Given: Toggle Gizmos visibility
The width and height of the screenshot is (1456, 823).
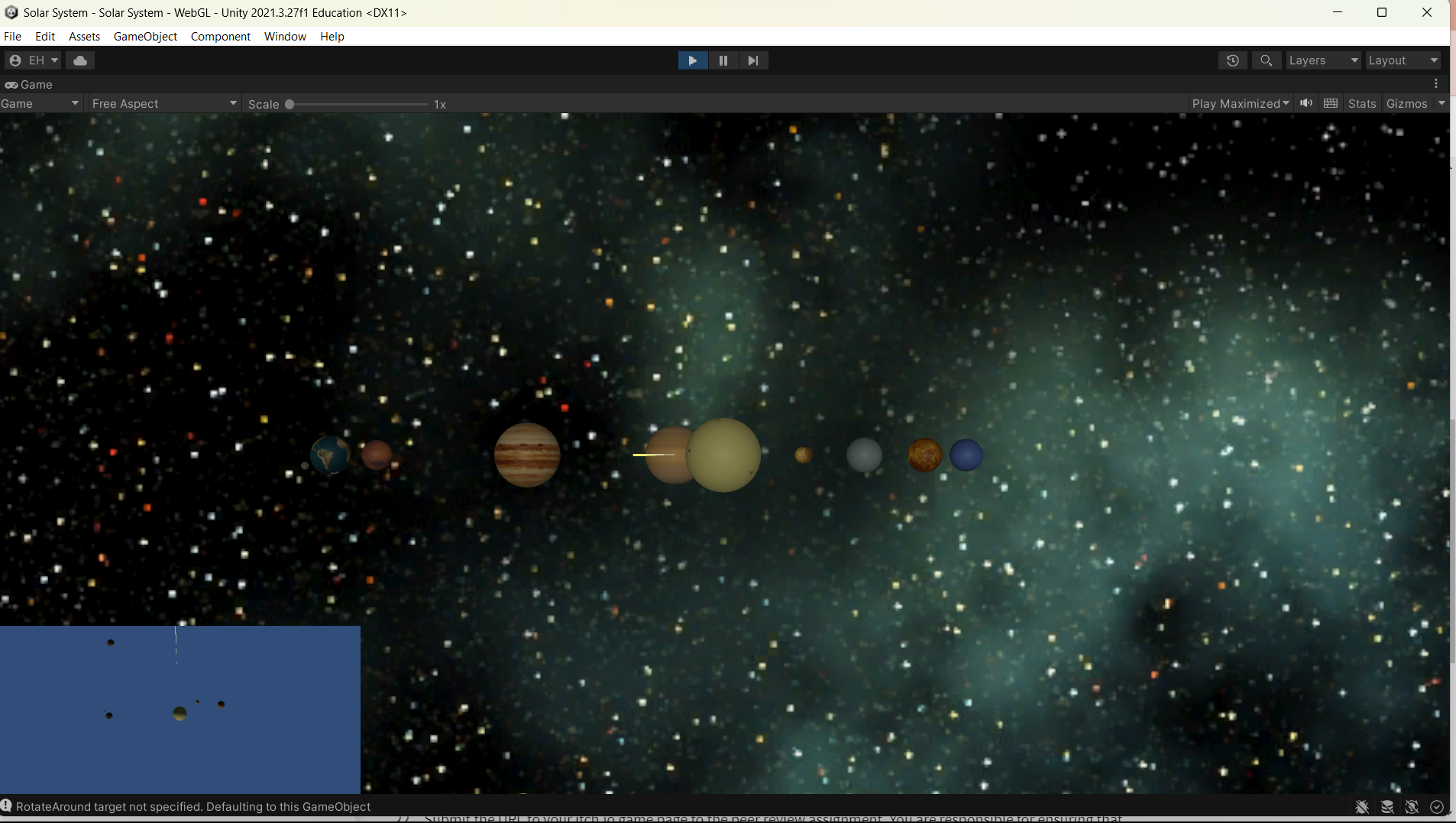Looking at the screenshot, I should click(1408, 103).
